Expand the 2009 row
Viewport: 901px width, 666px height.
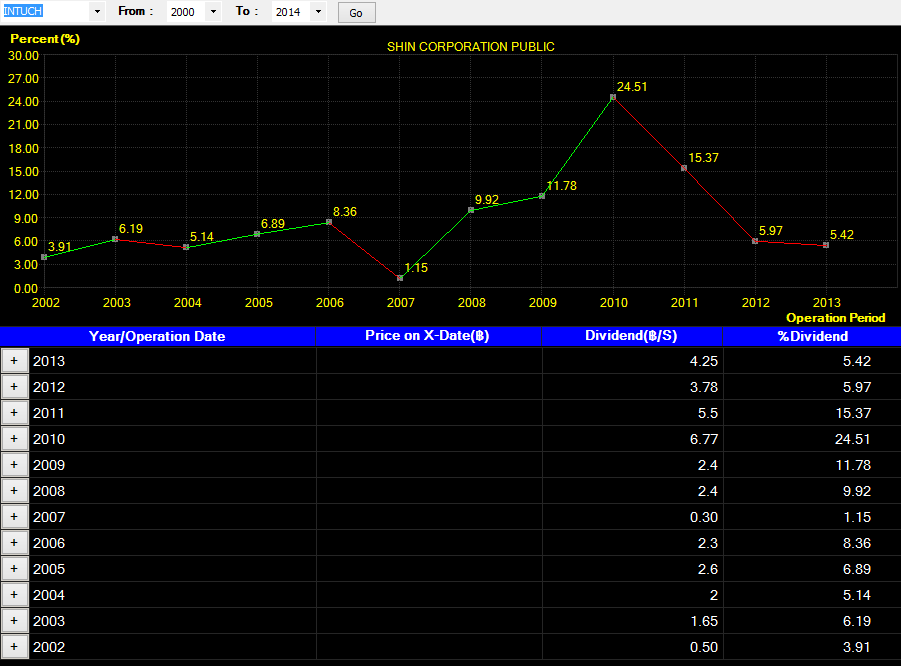point(14,464)
